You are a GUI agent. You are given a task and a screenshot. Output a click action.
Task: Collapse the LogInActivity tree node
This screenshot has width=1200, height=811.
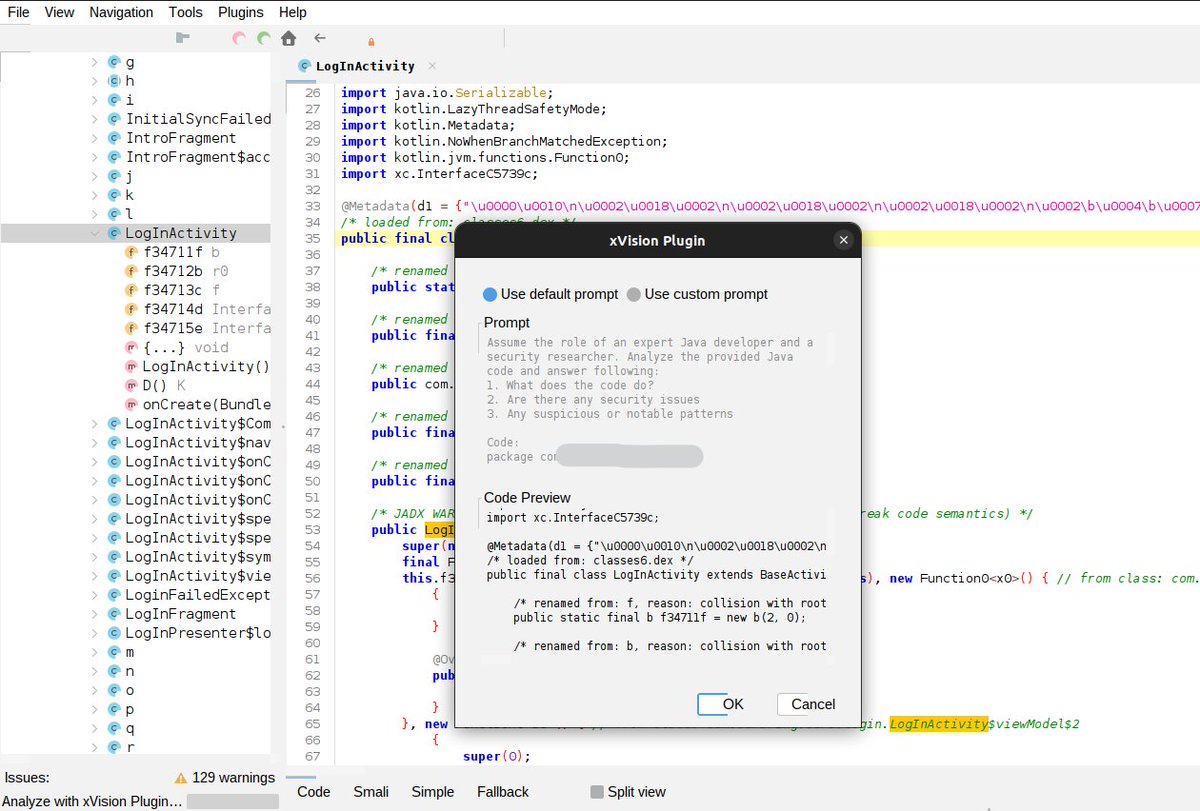tap(94, 232)
